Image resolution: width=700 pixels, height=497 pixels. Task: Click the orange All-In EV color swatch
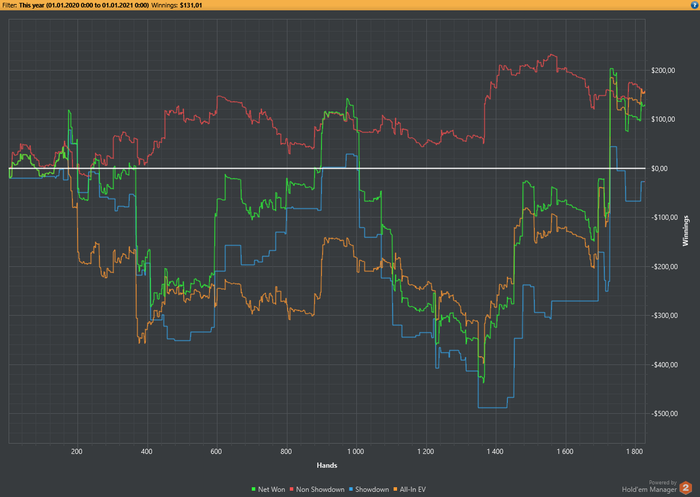(395, 489)
